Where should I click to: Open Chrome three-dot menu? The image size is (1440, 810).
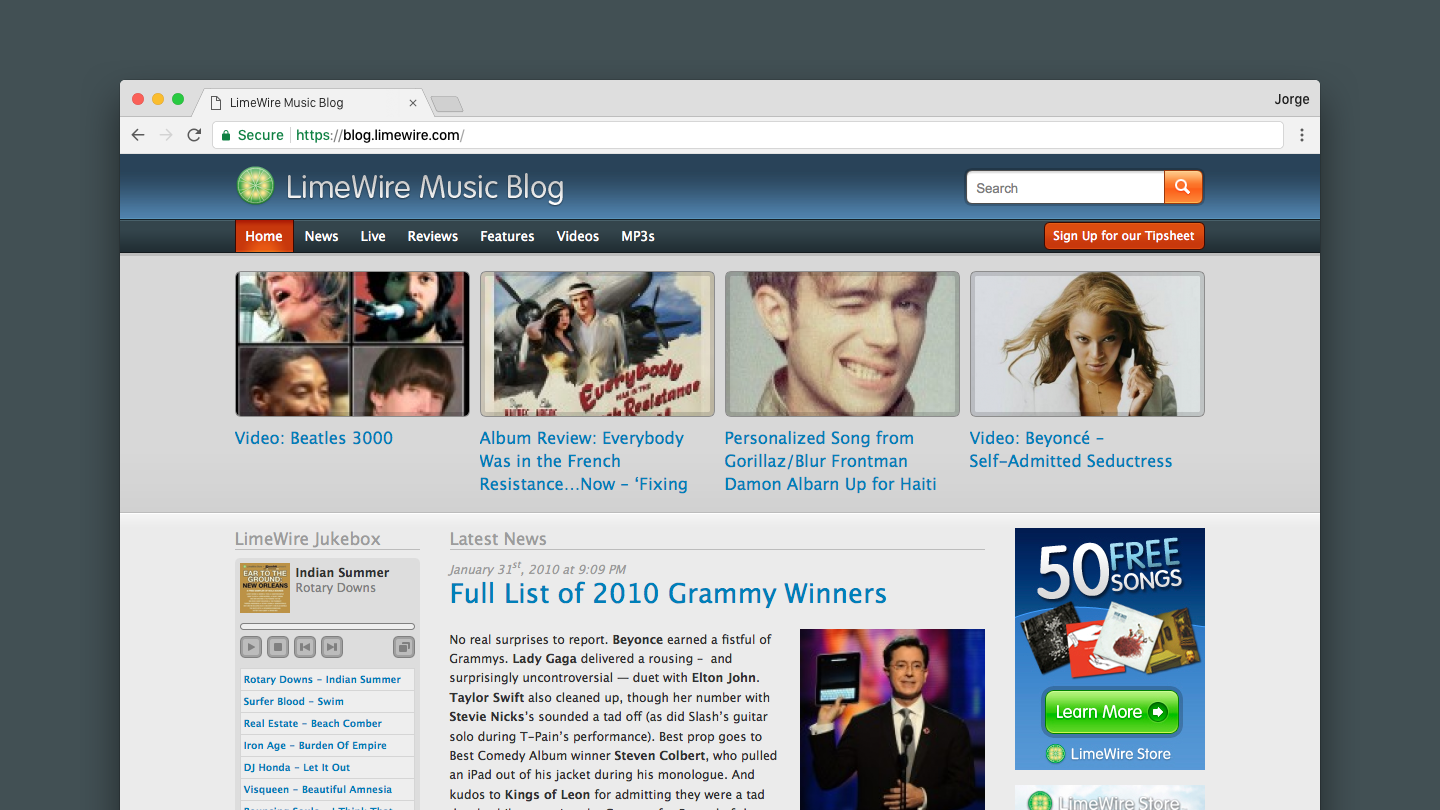pyautogui.click(x=1301, y=135)
